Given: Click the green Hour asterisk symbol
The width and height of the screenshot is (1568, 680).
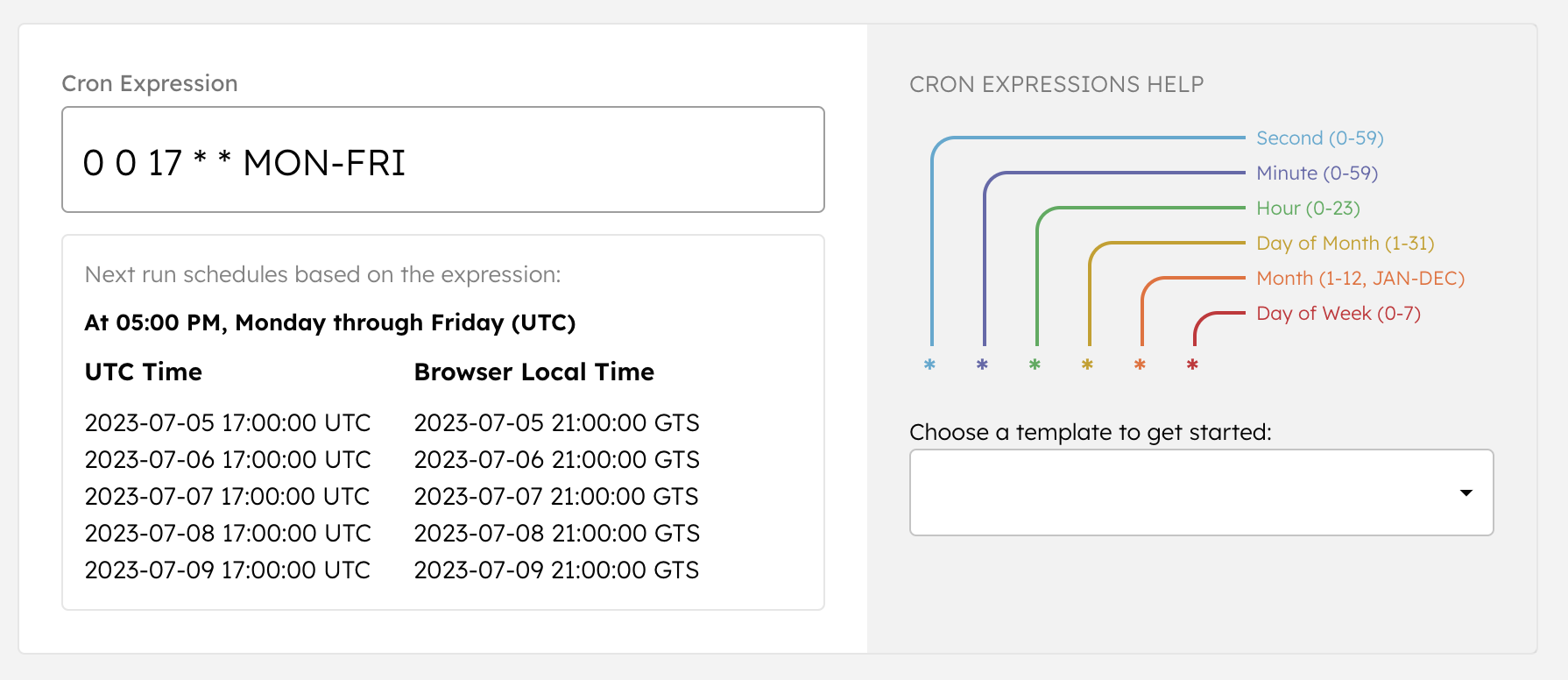Looking at the screenshot, I should coord(1035,365).
